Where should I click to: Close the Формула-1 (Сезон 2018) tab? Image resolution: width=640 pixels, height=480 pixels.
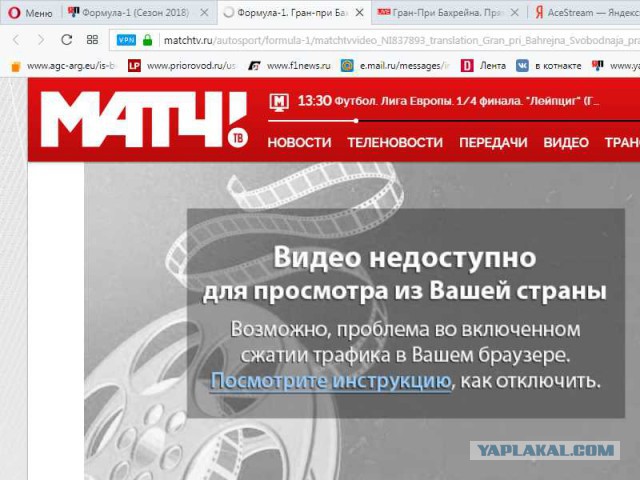(204, 13)
